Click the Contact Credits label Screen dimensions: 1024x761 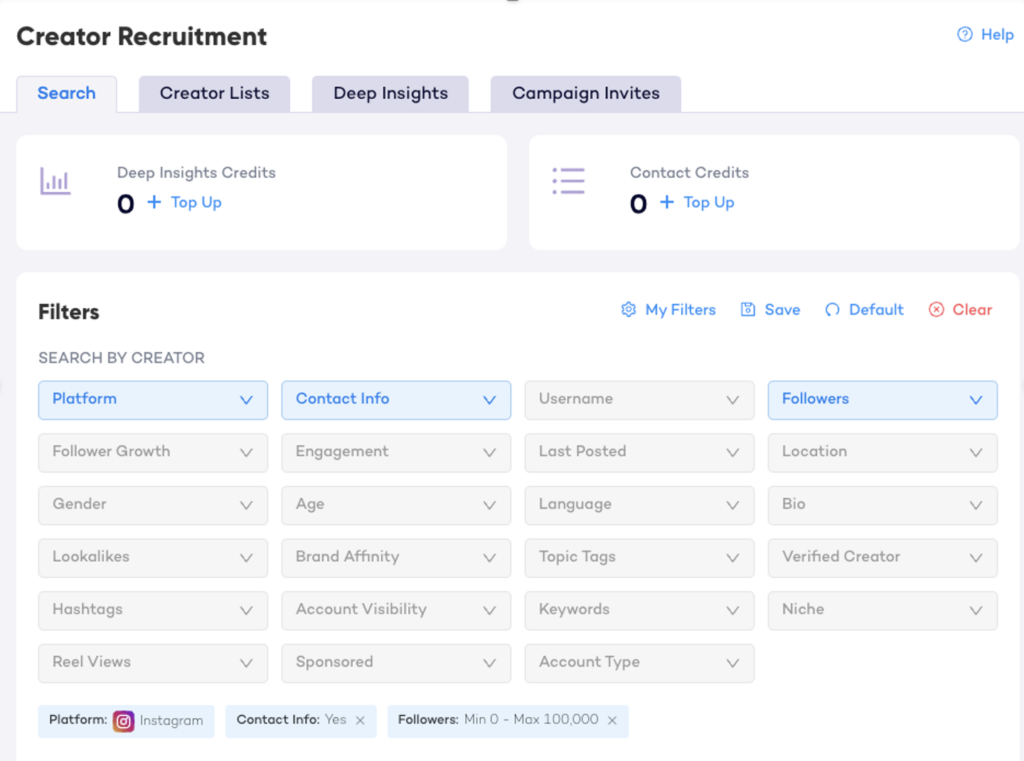689,172
